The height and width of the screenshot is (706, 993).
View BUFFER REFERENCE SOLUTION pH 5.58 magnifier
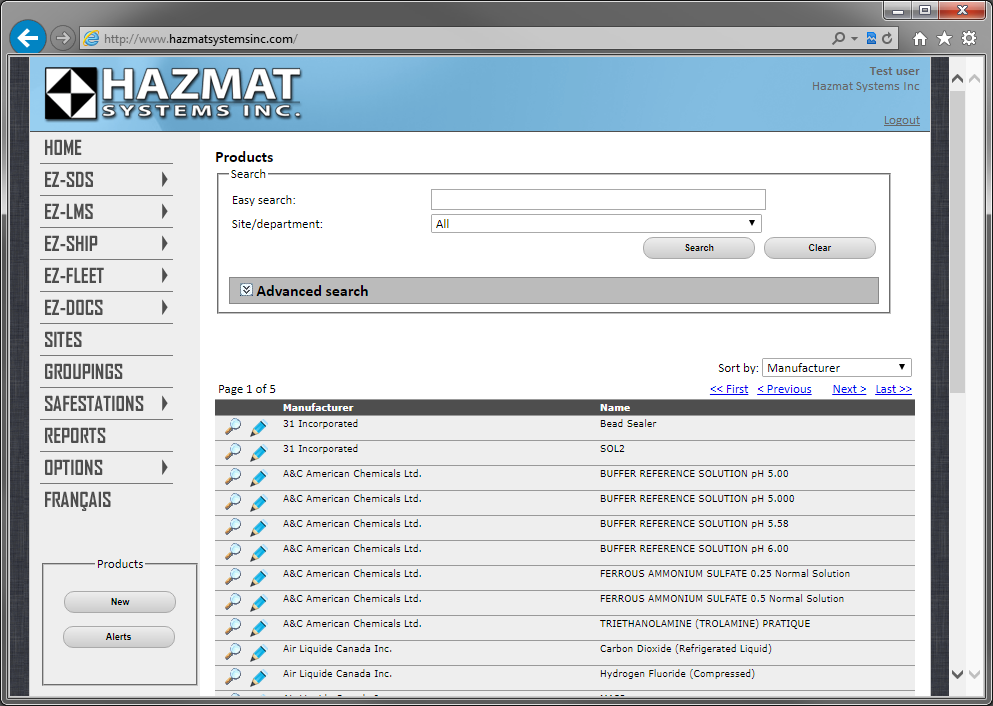(232, 527)
